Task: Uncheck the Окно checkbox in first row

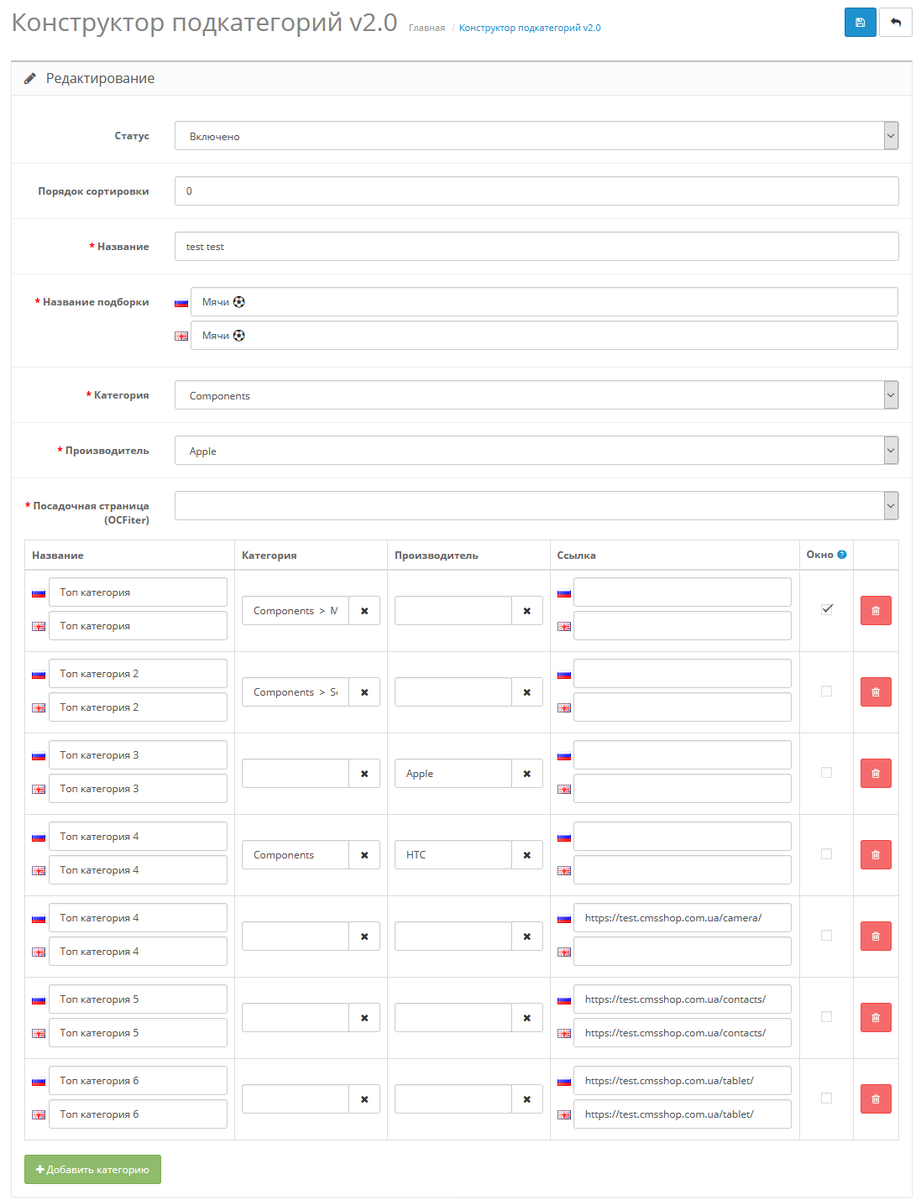Action: [x=827, y=609]
